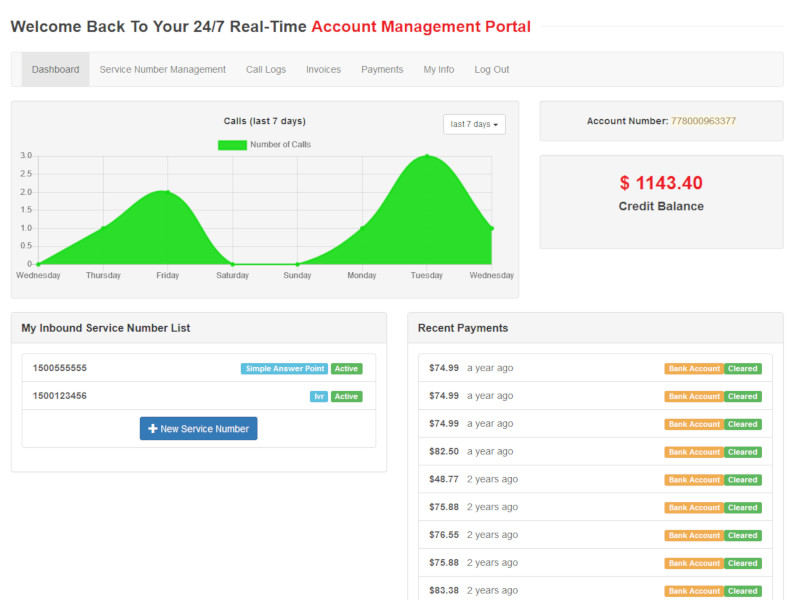Select service number 1500123456
This screenshot has height=600, width=800.
click(60, 396)
